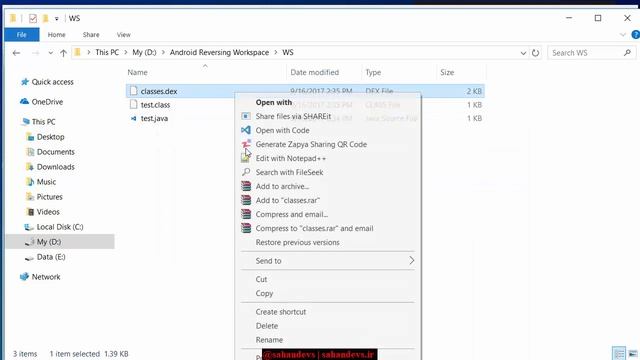This screenshot has height=360, width=640.
Task: Refresh the WS folder view
Action: pyautogui.click(x=536, y=53)
